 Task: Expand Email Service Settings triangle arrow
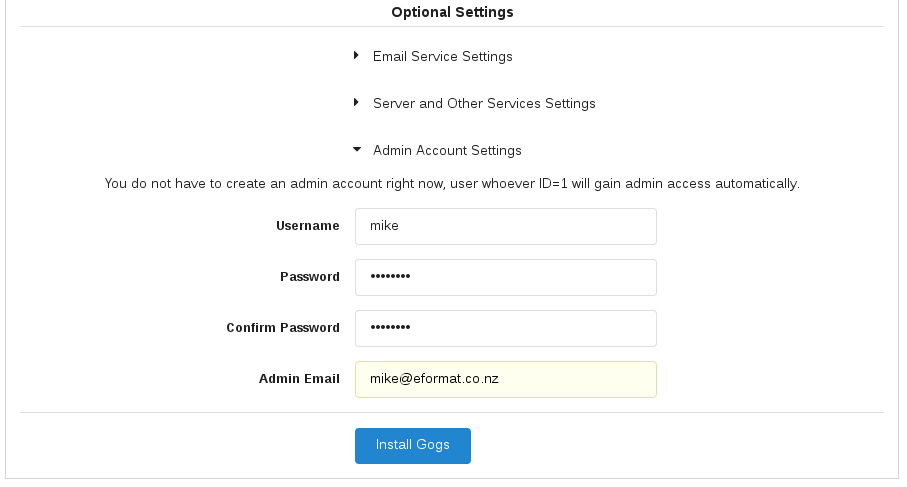(356, 56)
